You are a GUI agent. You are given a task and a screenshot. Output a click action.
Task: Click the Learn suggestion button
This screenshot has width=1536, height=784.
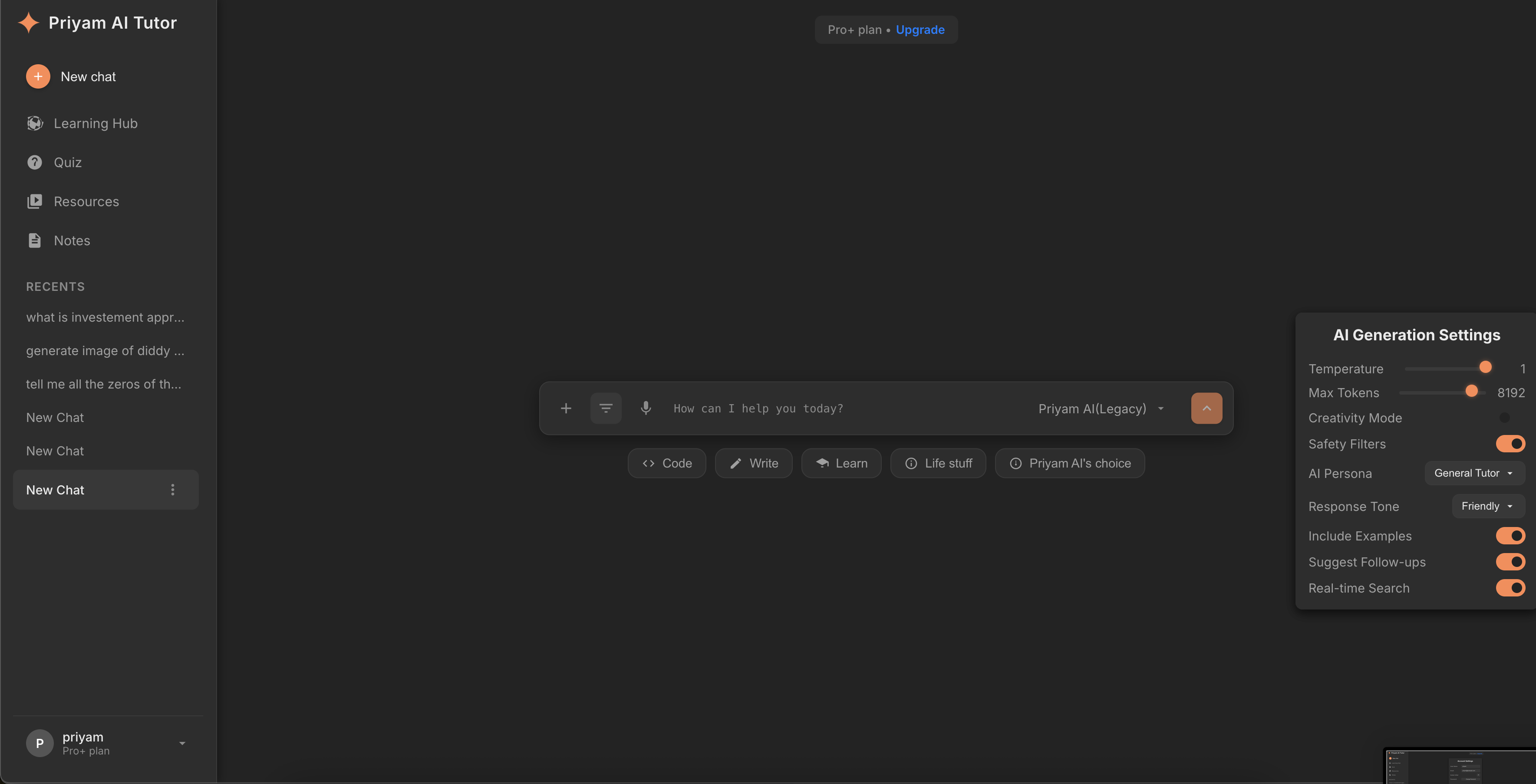point(841,463)
